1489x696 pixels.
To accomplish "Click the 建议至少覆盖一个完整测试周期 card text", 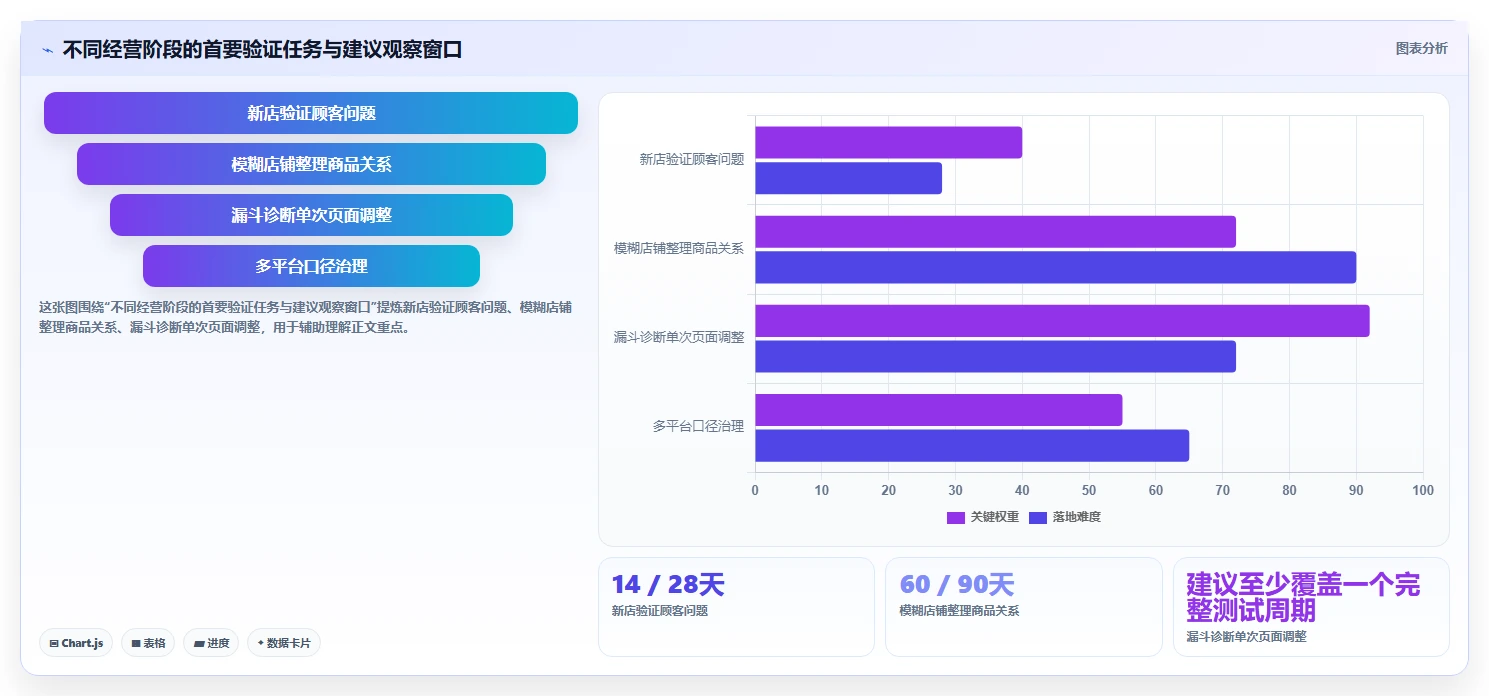I will pyautogui.click(x=1303, y=597).
